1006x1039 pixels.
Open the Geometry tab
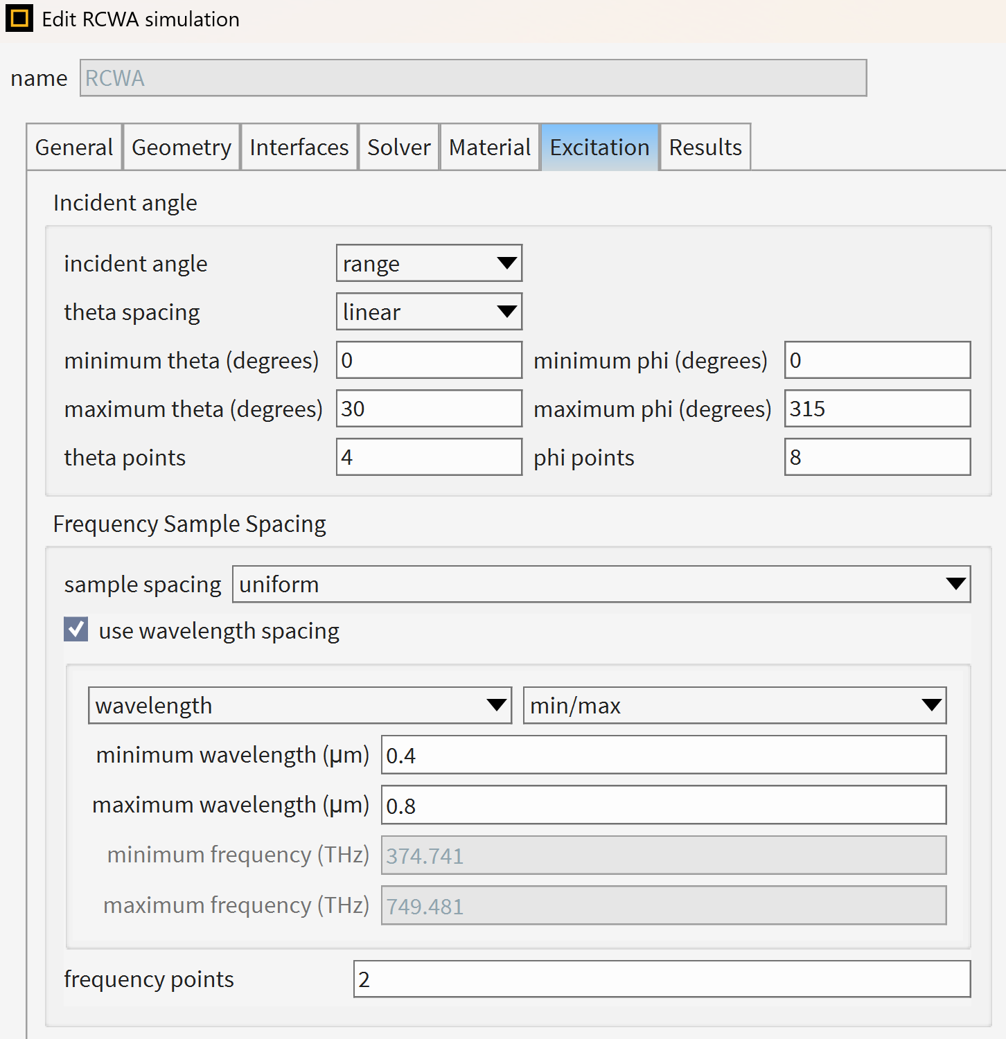click(181, 146)
